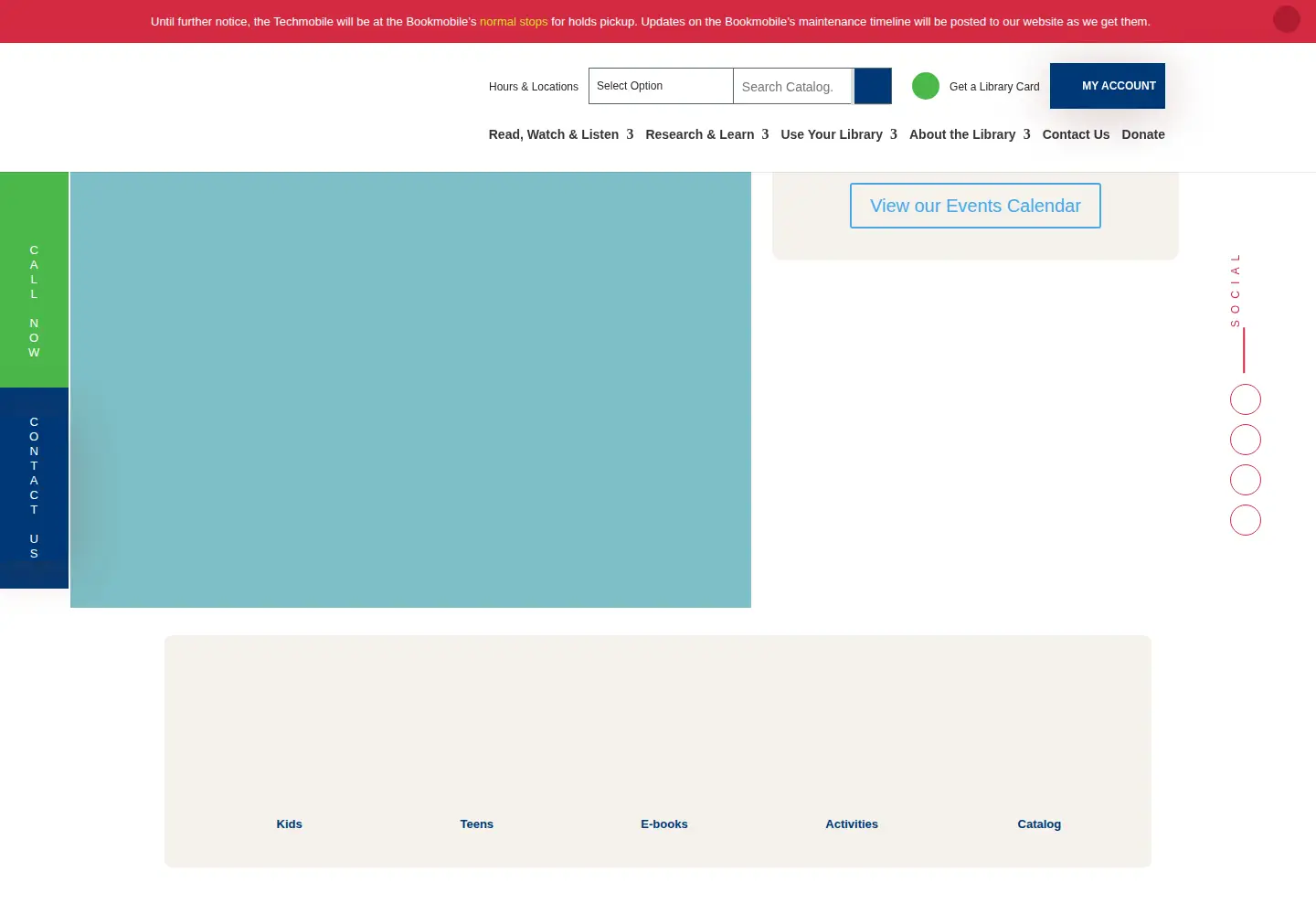This screenshot has height=914, width=1316.
Task: Click the My Account button
Action: [1108, 86]
